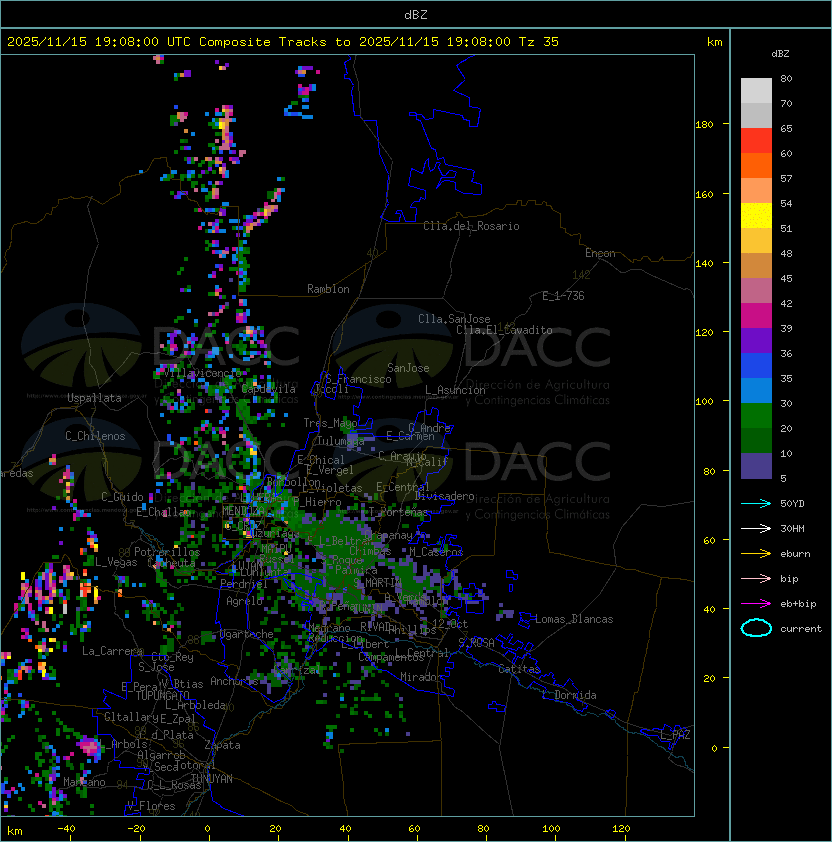Click the 'Agrelo' map label
The height and width of the screenshot is (842, 832).
(x=244, y=601)
